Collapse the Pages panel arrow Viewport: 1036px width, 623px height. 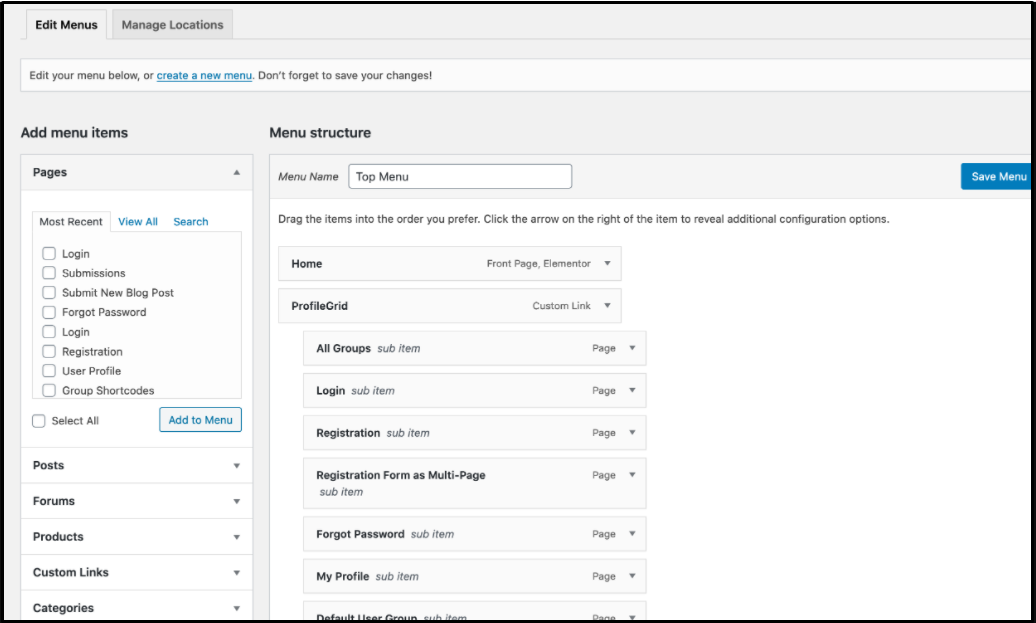coord(237,172)
